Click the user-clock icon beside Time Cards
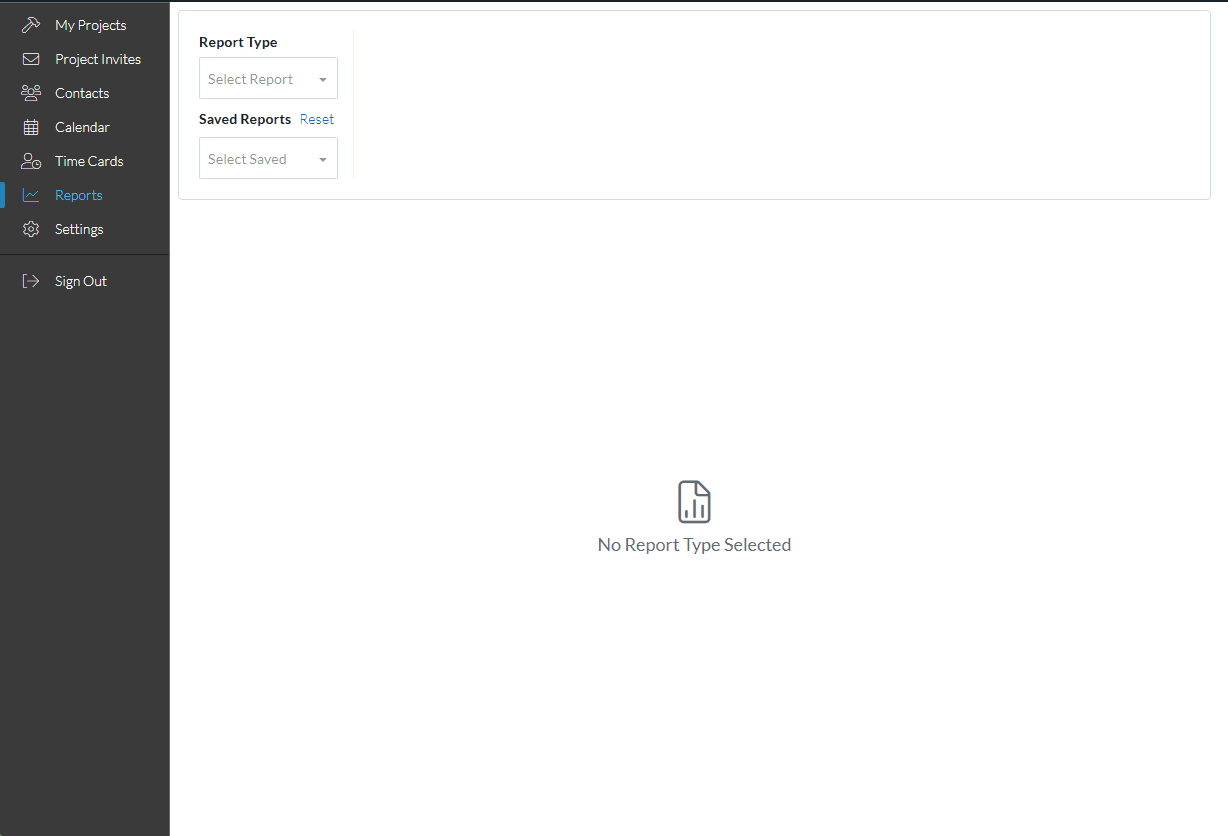The width and height of the screenshot is (1228, 836). pyautogui.click(x=31, y=161)
